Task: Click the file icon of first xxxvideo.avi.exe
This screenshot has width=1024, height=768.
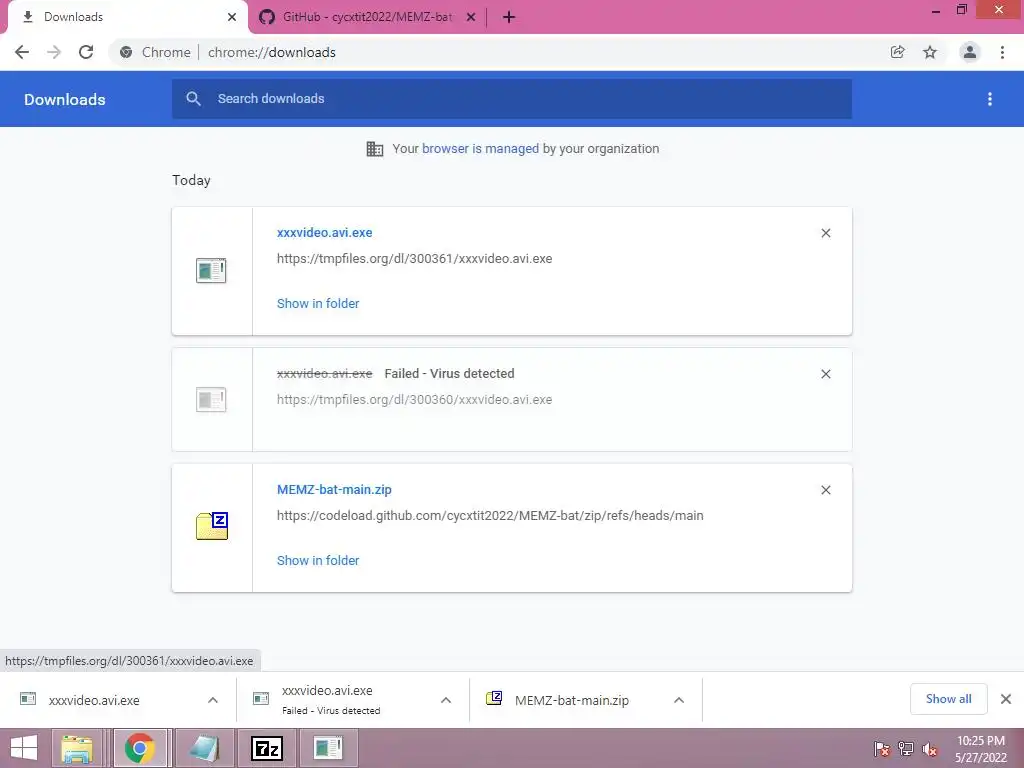Action: (211, 270)
